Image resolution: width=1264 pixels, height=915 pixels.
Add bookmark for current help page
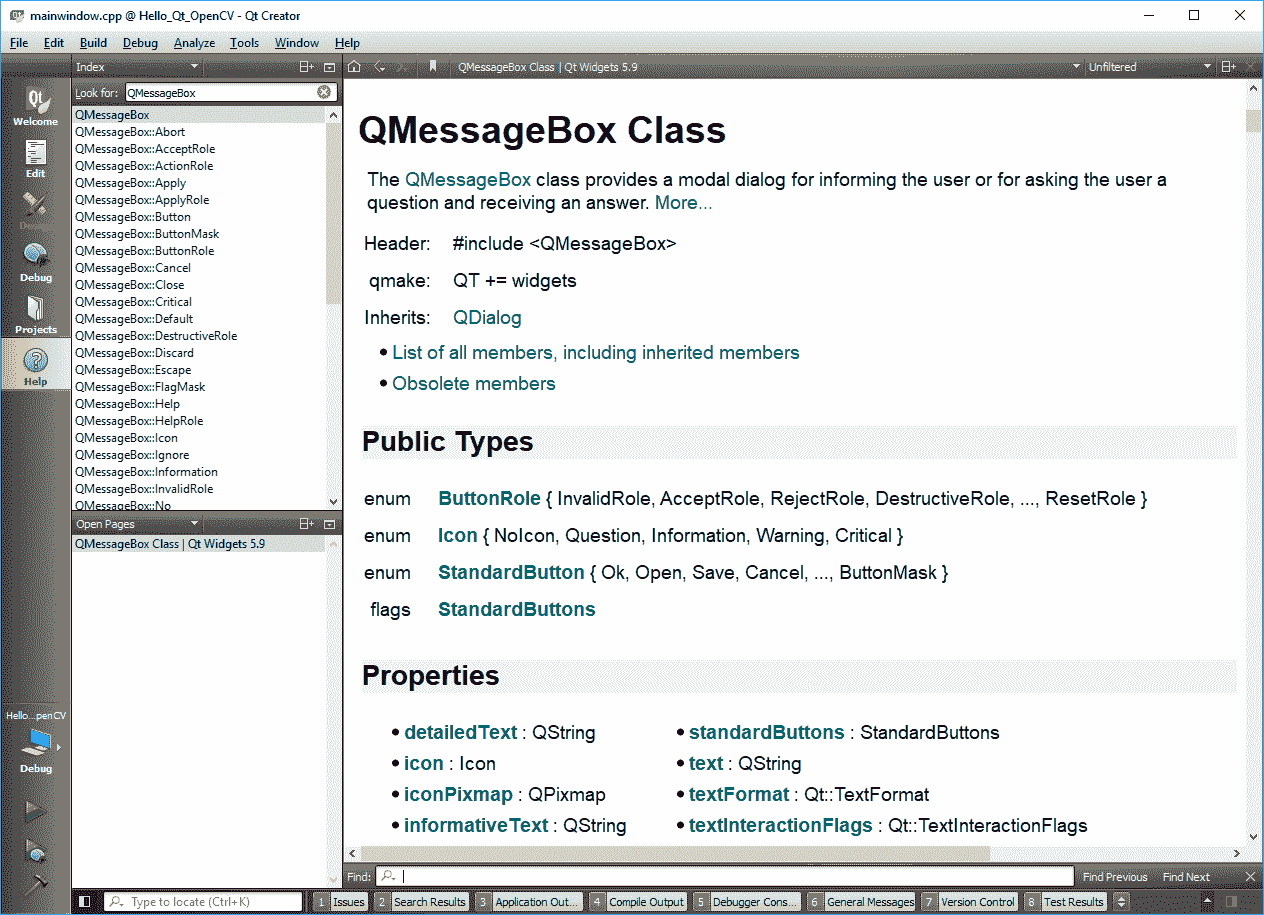(433, 67)
